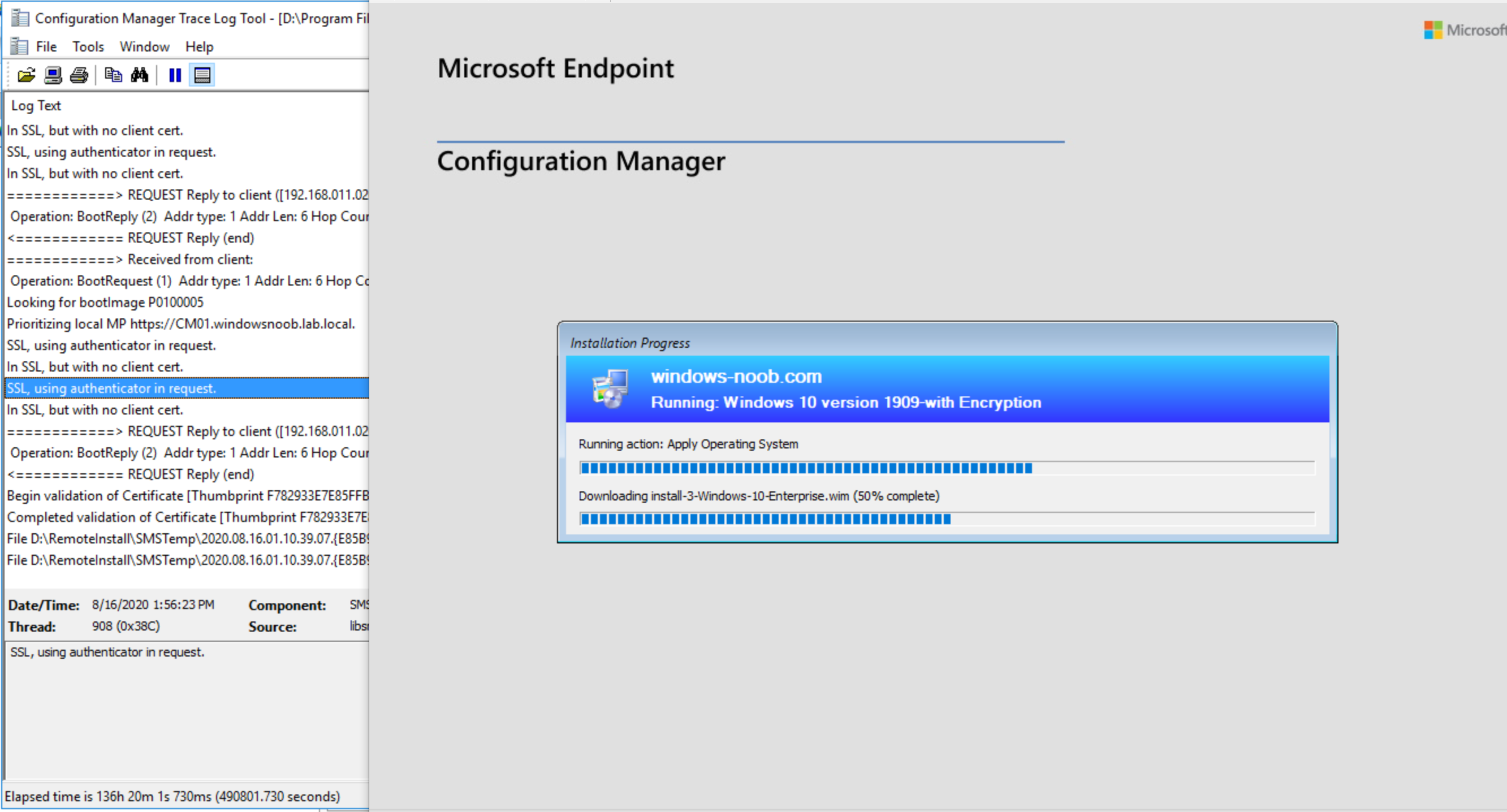
Task: Click the Microsoft logo in top corner
Action: pyautogui.click(x=1465, y=30)
